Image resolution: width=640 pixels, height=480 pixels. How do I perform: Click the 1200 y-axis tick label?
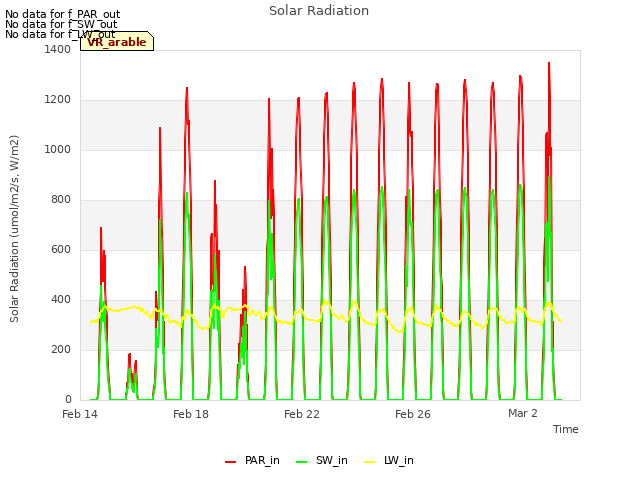pyautogui.click(x=58, y=100)
